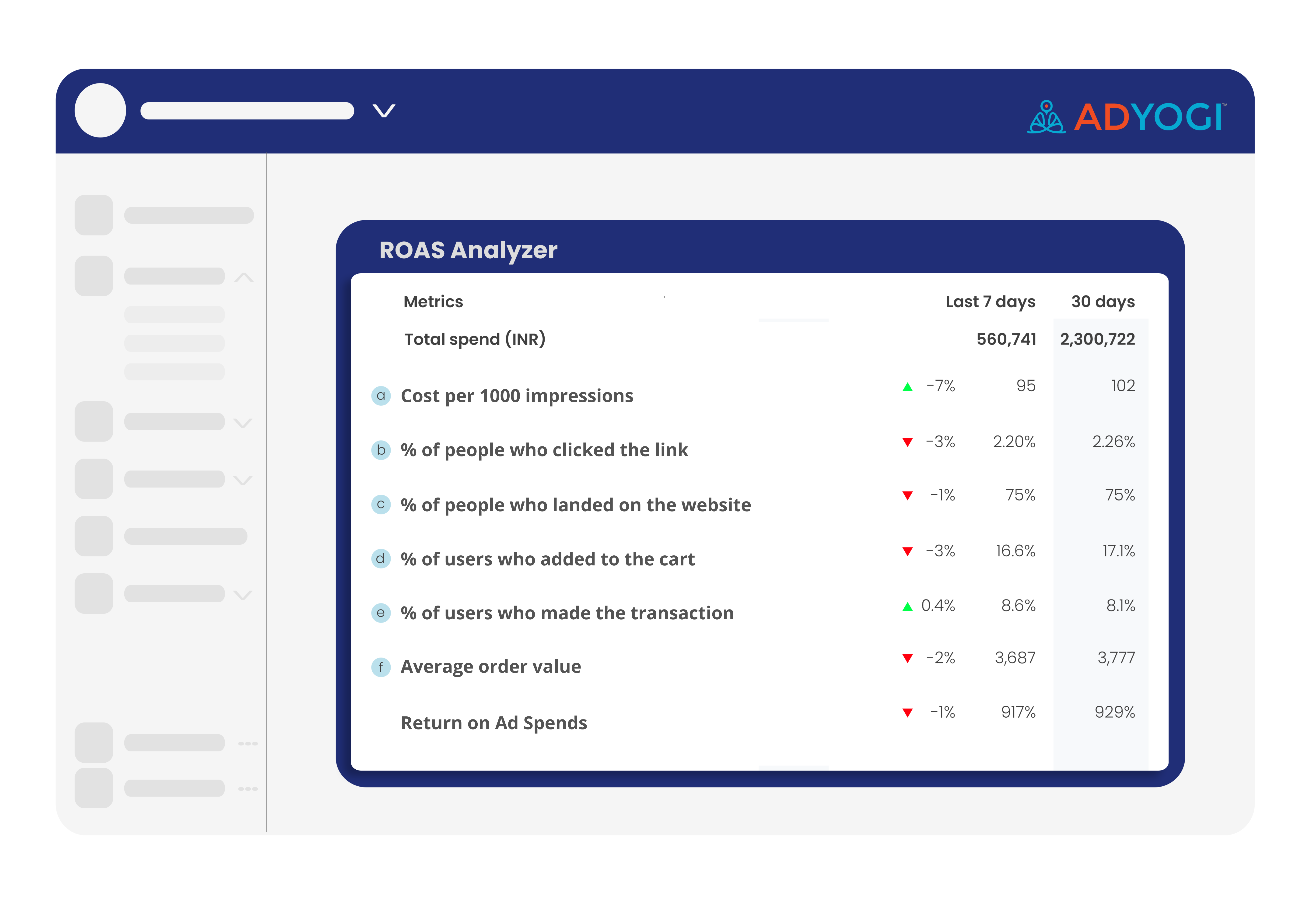
Task: Click the letter c badge beside landed on the website
Action: coord(381,505)
